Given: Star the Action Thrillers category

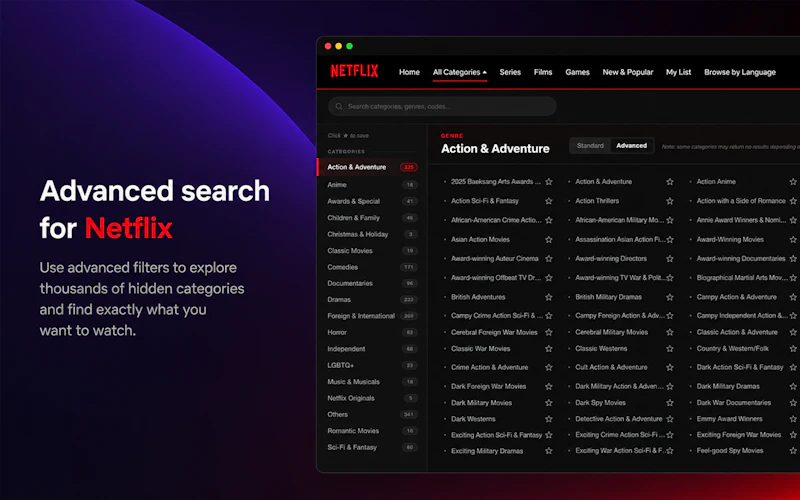Looking at the screenshot, I should tap(670, 201).
